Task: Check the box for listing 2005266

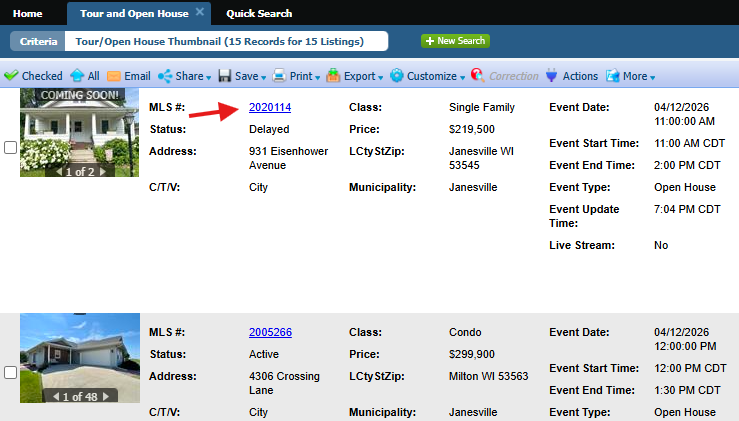Action: (x=10, y=372)
